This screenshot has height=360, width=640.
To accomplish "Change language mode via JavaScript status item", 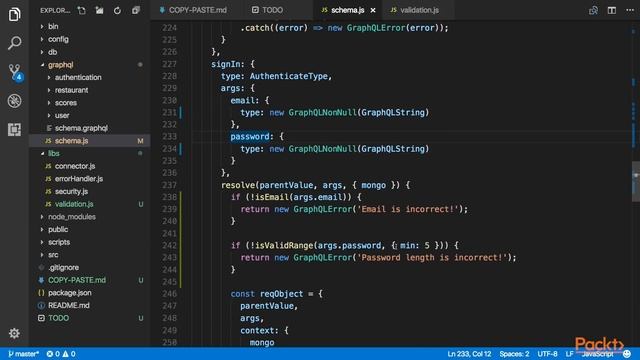I will click(597, 354).
